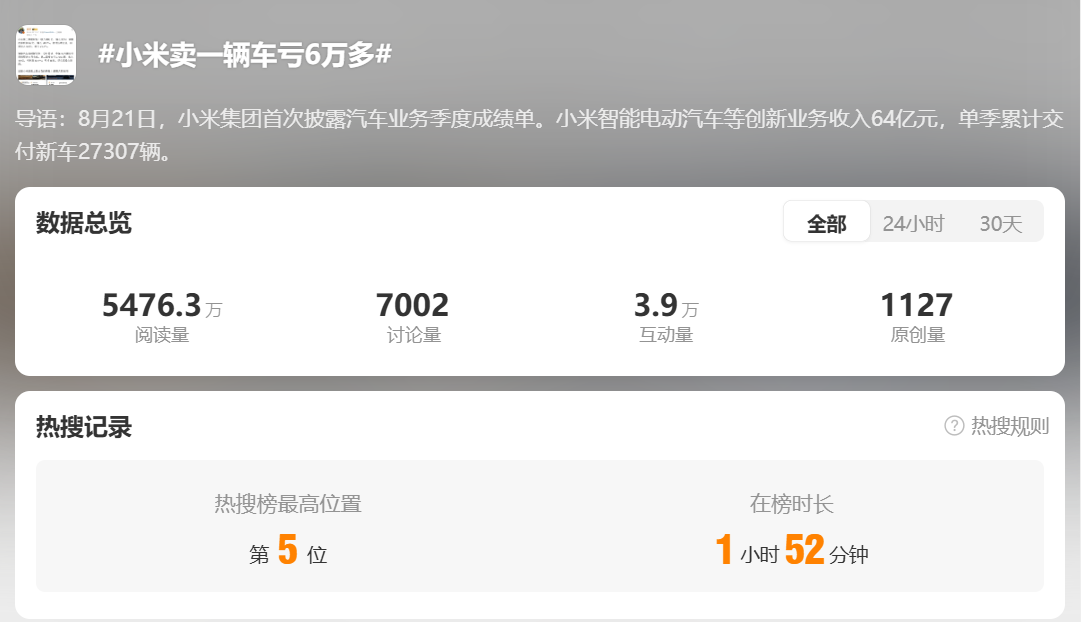This screenshot has width=1081, height=622.
Task: Click the 数据总览 heading
Action: coord(84,223)
